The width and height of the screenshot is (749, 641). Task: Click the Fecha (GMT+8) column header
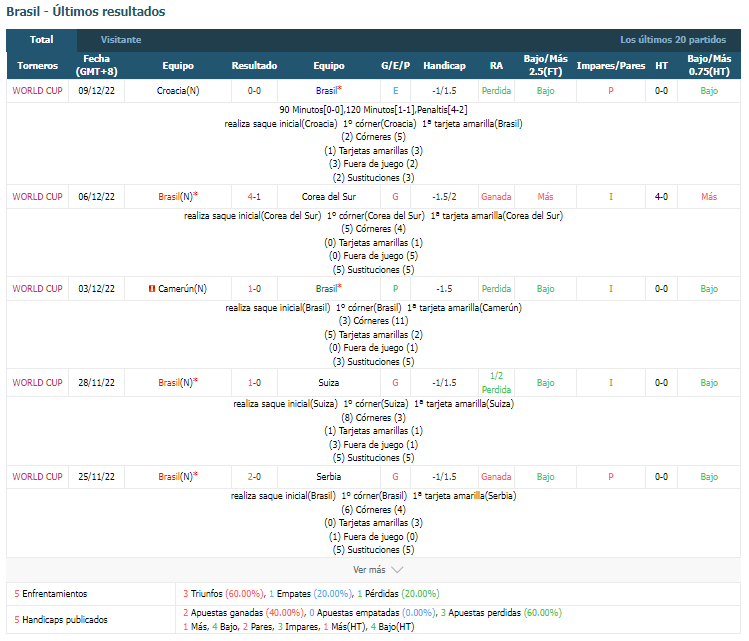click(x=96, y=65)
